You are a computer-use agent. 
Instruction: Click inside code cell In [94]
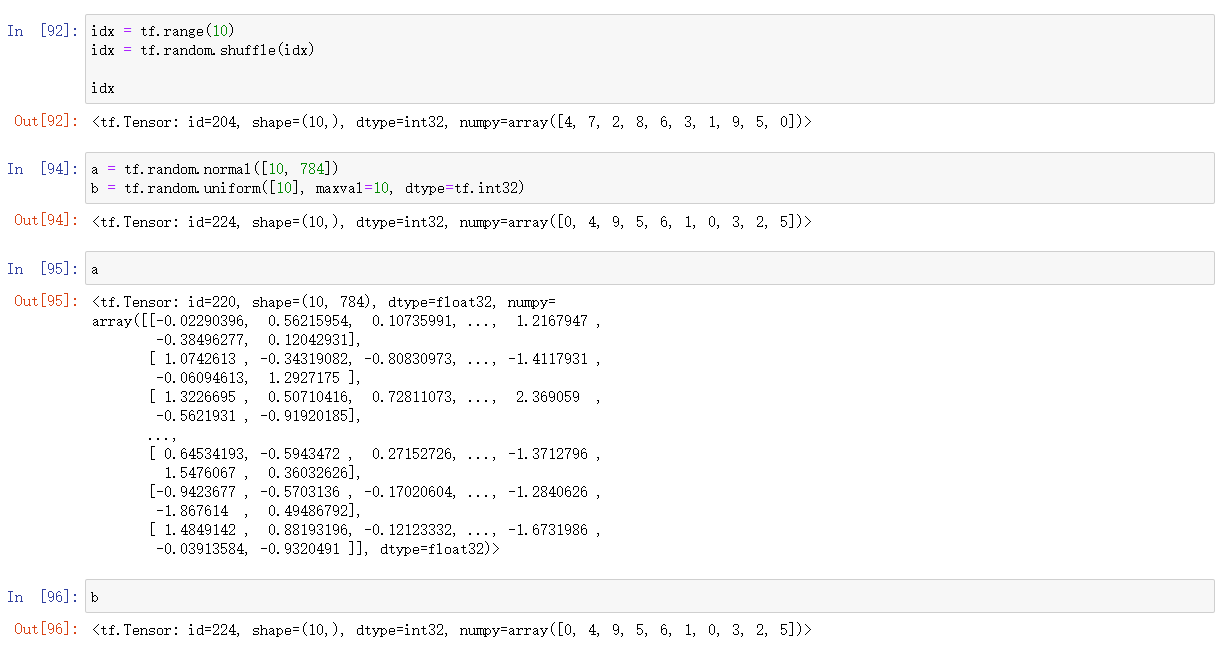point(650,178)
